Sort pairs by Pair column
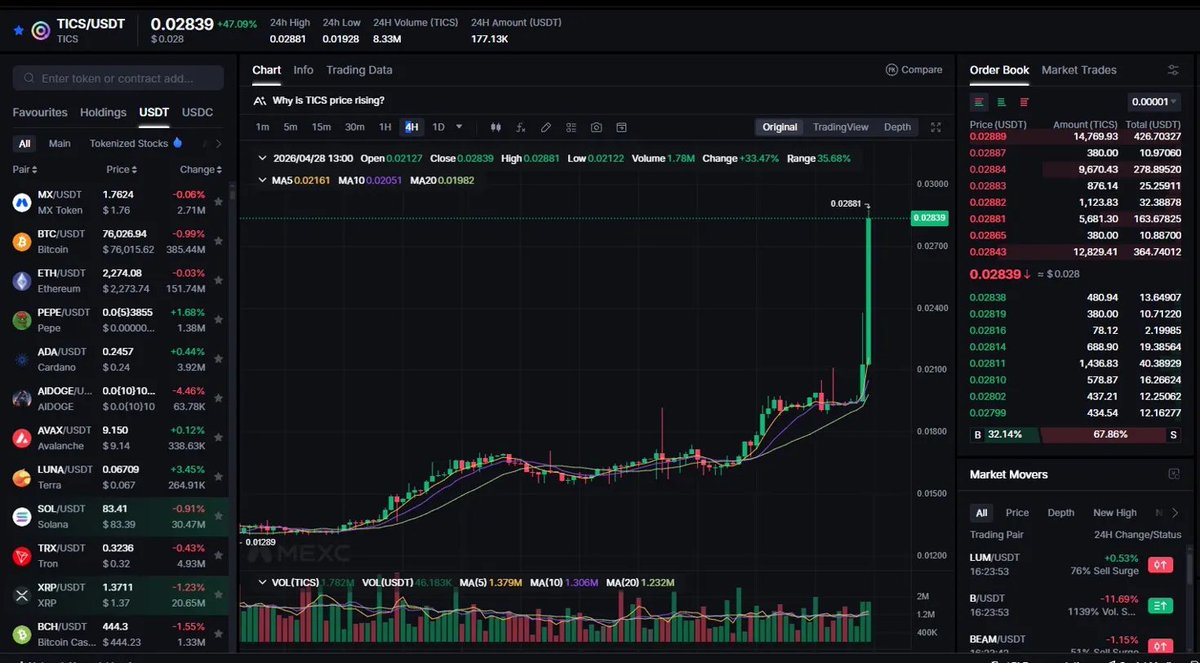1200x663 pixels. coord(24,170)
